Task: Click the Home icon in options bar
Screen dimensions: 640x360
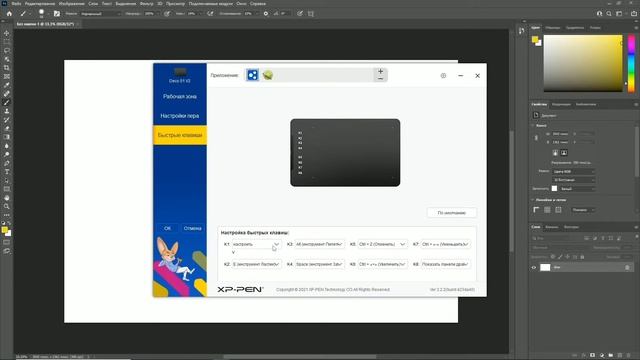Action: click(9, 13)
